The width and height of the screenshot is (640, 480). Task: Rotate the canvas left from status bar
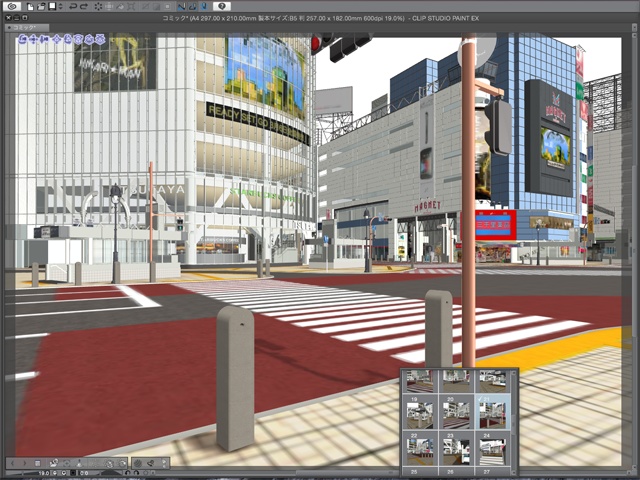pos(127,473)
